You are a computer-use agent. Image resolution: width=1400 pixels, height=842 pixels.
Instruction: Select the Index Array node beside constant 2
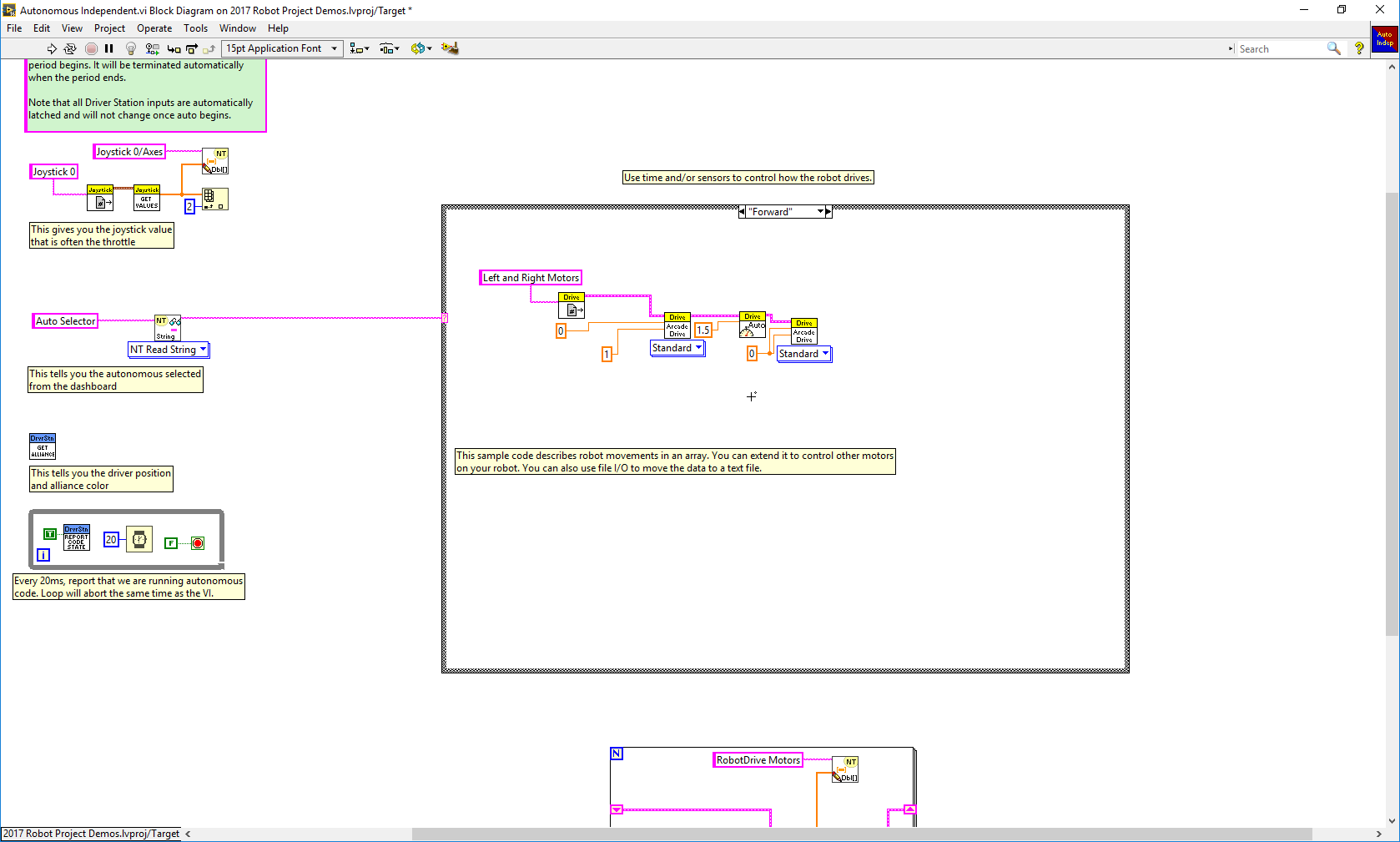215,199
